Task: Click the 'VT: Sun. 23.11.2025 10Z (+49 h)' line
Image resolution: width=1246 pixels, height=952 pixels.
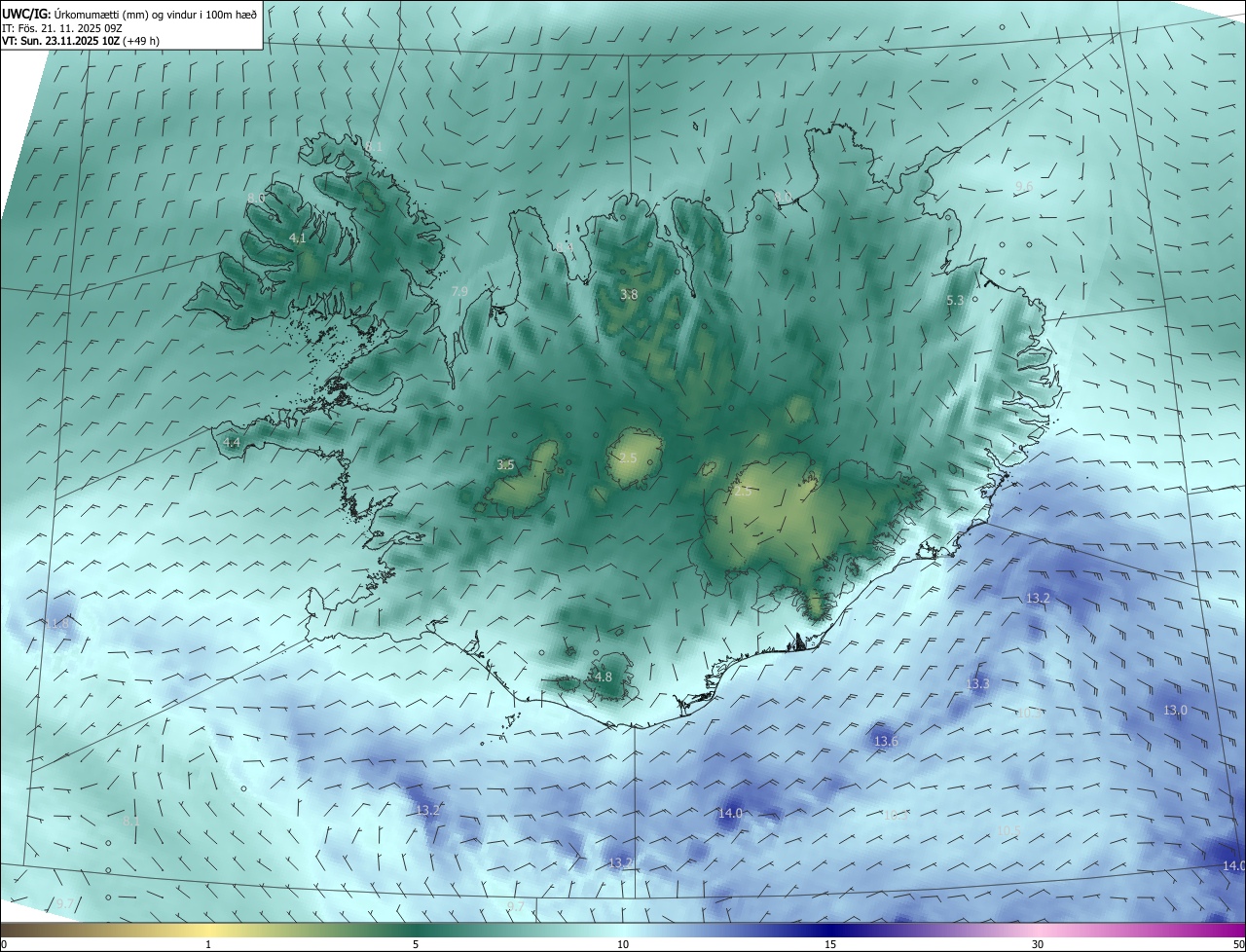Action: (81, 41)
